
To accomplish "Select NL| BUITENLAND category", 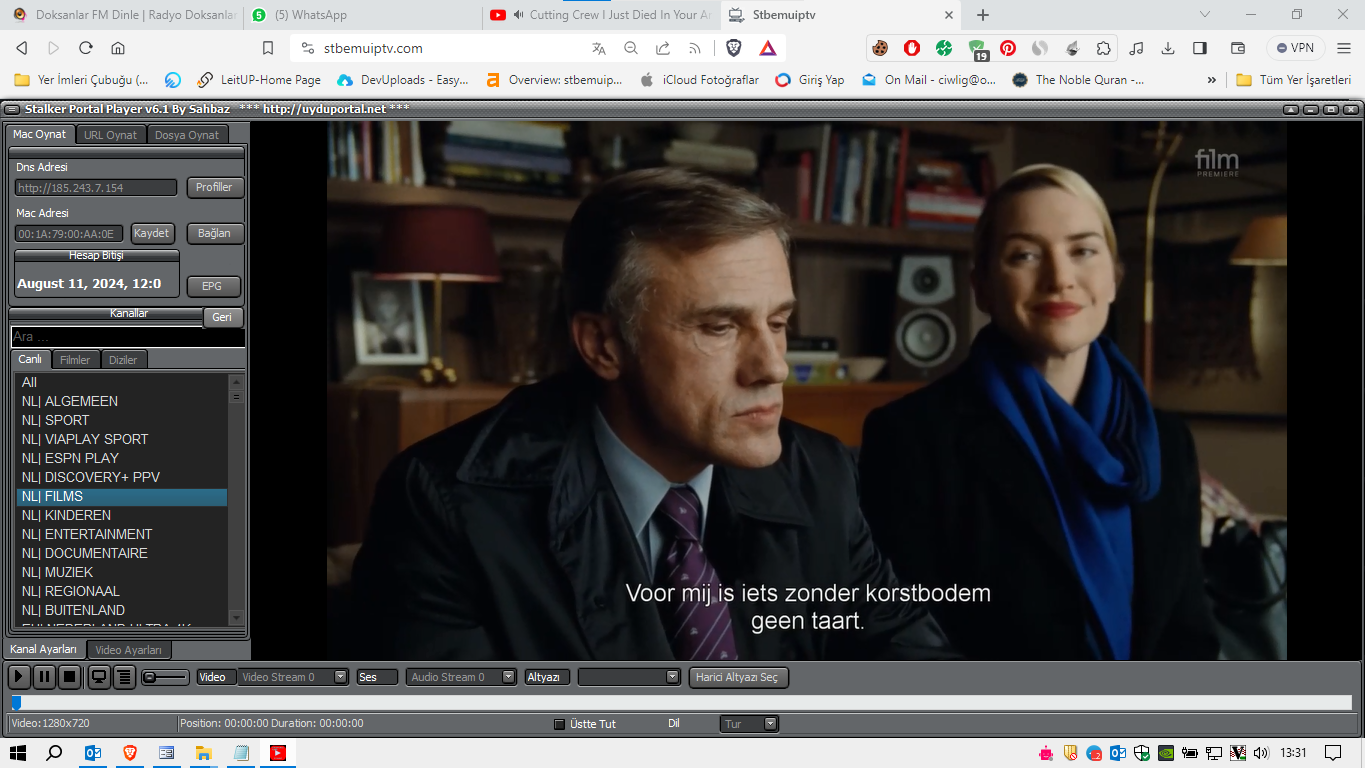I will click(122, 610).
